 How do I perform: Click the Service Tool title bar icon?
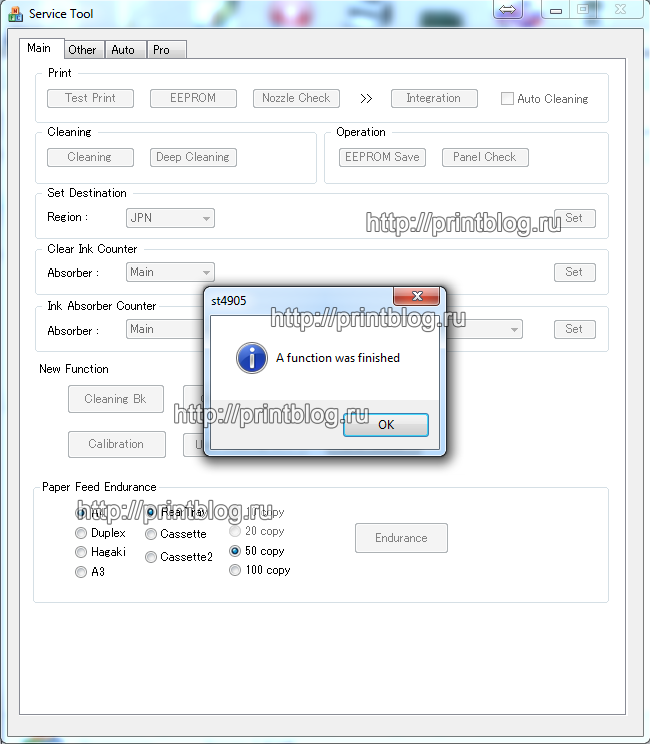click(x=15, y=15)
